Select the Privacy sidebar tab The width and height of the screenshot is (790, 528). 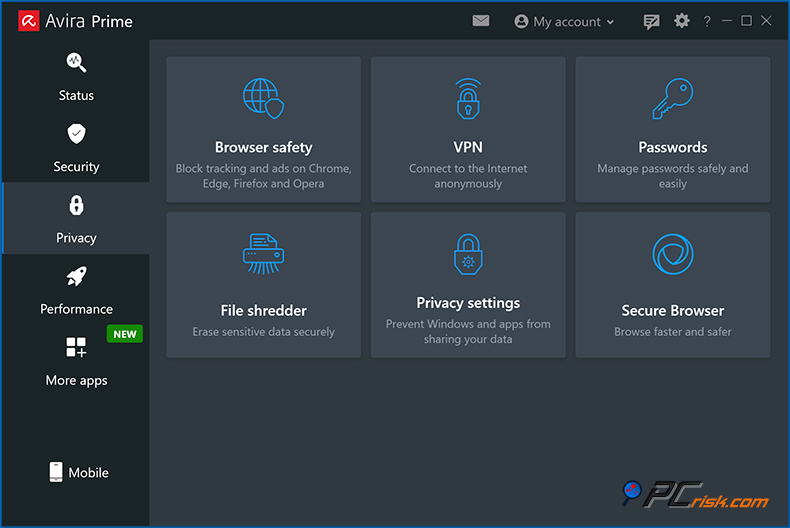[x=76, y=219]
